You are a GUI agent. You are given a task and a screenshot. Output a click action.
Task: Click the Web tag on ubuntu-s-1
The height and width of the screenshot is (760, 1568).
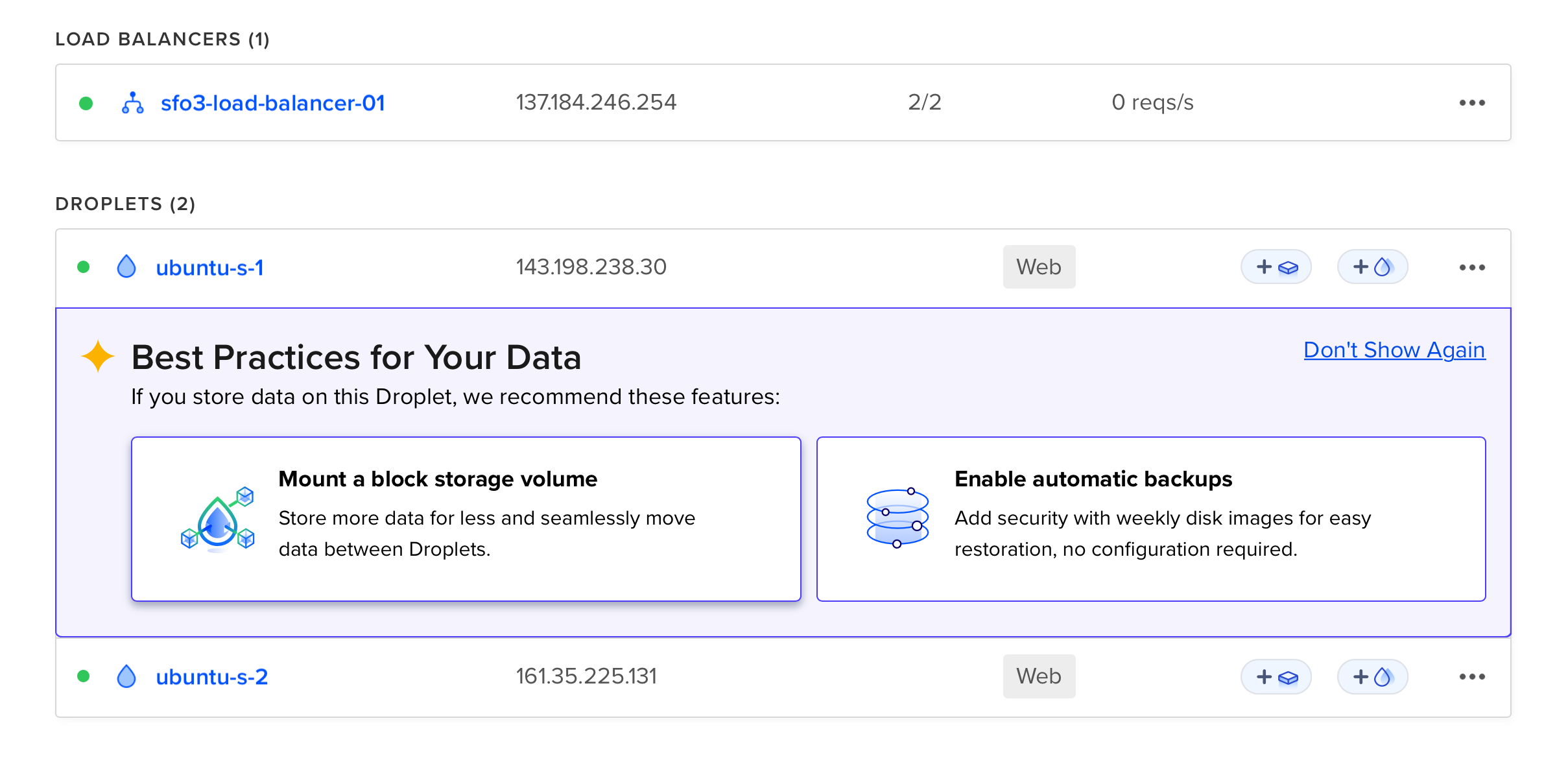pyautogui.click(x=1038, y=267)
